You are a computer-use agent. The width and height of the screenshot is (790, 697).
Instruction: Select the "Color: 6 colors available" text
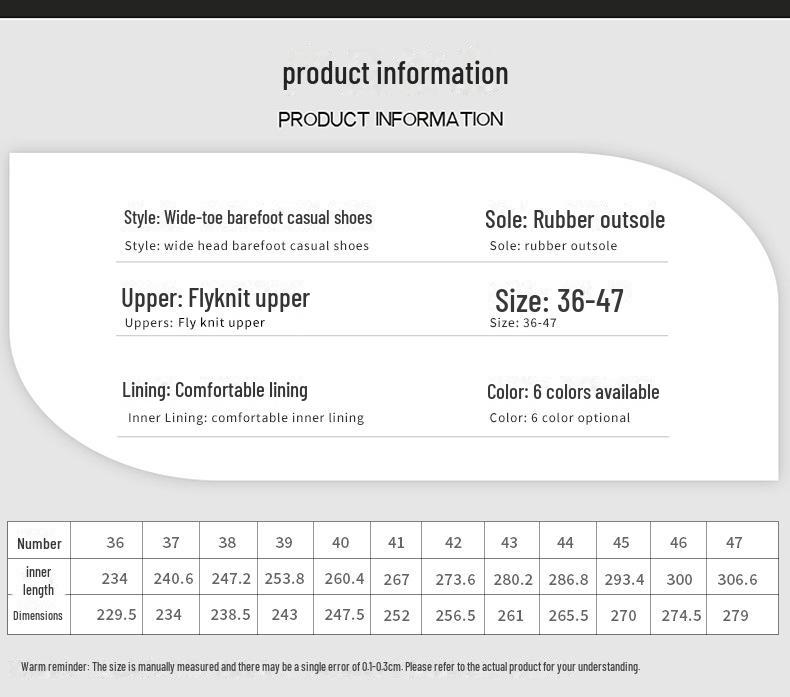point(573,392)
